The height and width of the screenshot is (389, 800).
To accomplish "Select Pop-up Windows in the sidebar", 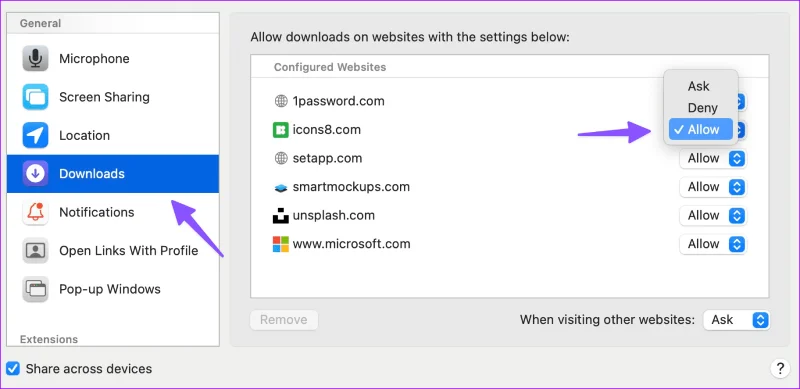I will coord(113,289).
